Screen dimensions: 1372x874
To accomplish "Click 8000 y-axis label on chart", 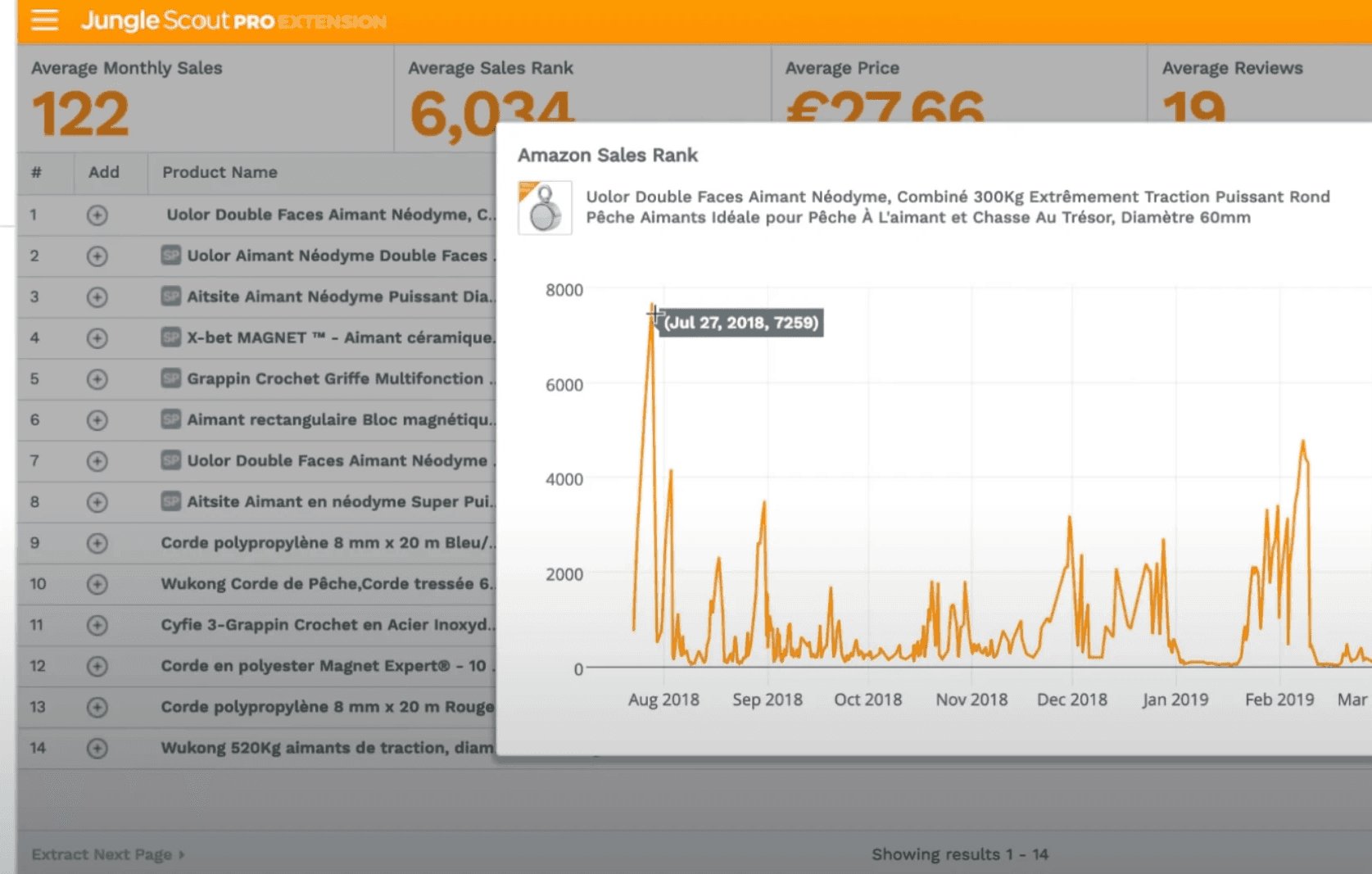I will 564,290.
